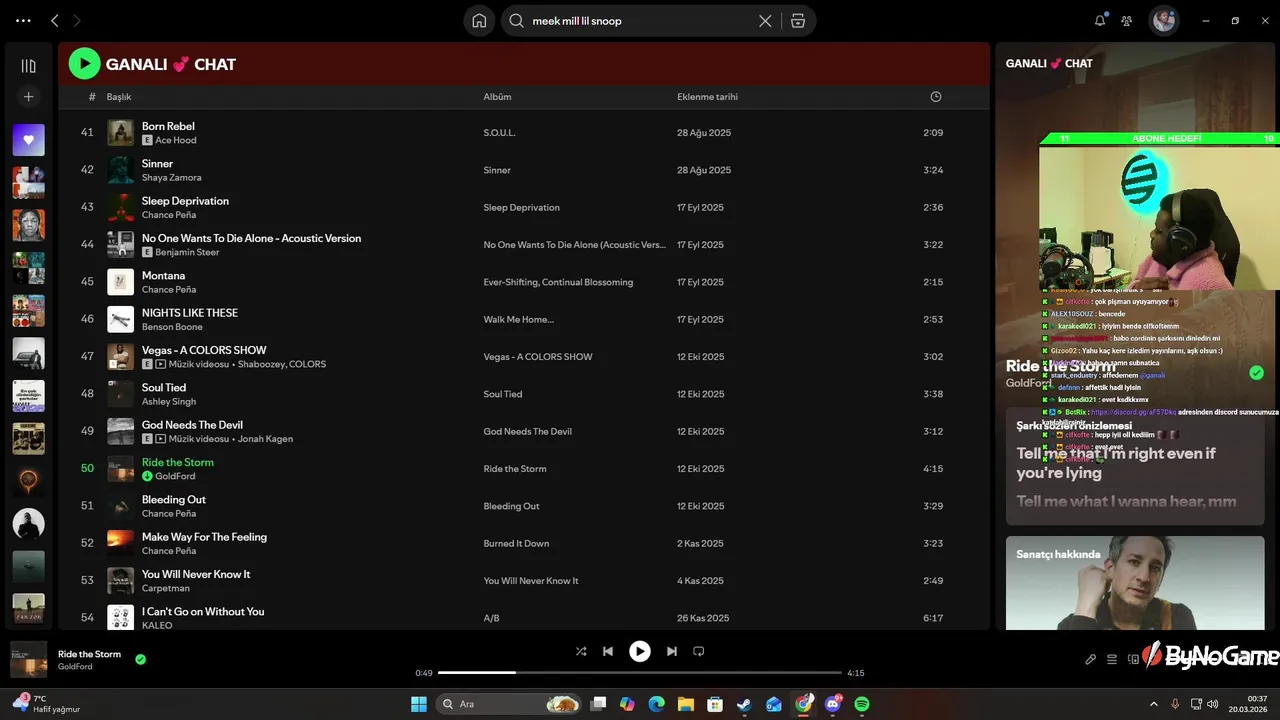Collapse Your Library sidebar icon

(x=28, y=66)
